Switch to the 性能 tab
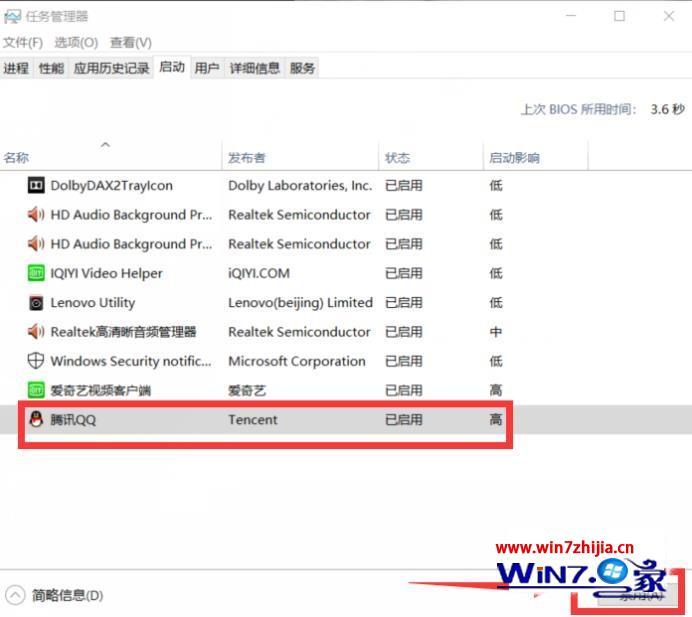 51,68
